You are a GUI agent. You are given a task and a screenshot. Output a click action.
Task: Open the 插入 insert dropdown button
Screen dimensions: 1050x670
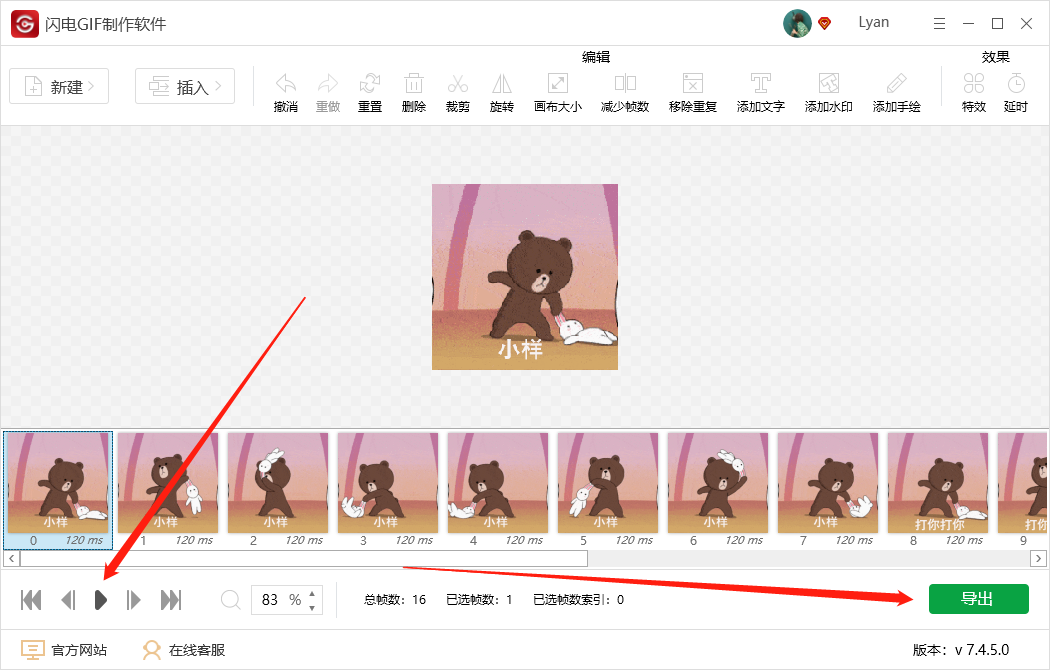185,86
